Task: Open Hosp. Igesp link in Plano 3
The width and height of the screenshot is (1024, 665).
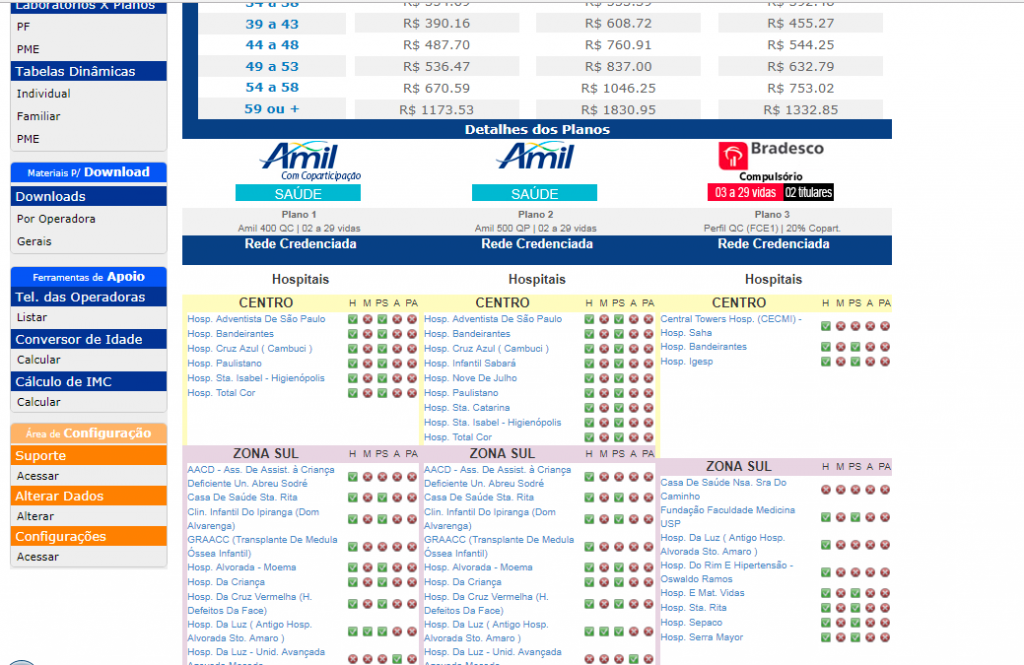Action: tap(686, 362)
